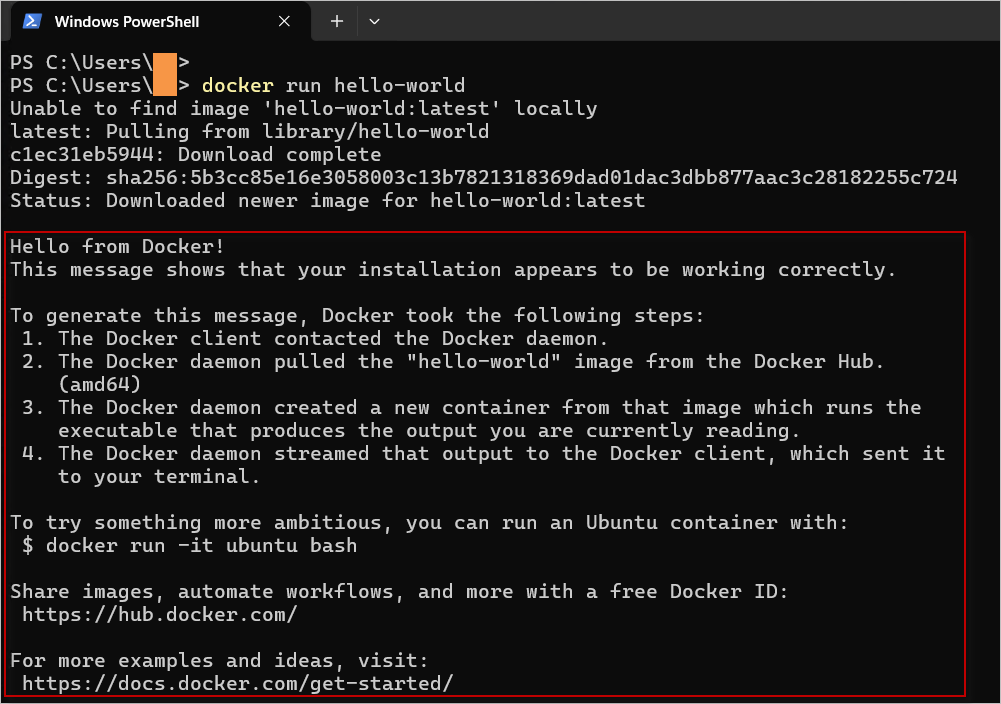Viewport: 1001px width, 704px height.
Task: Close the Windows PowerShell tab
Action: [287, 21]
